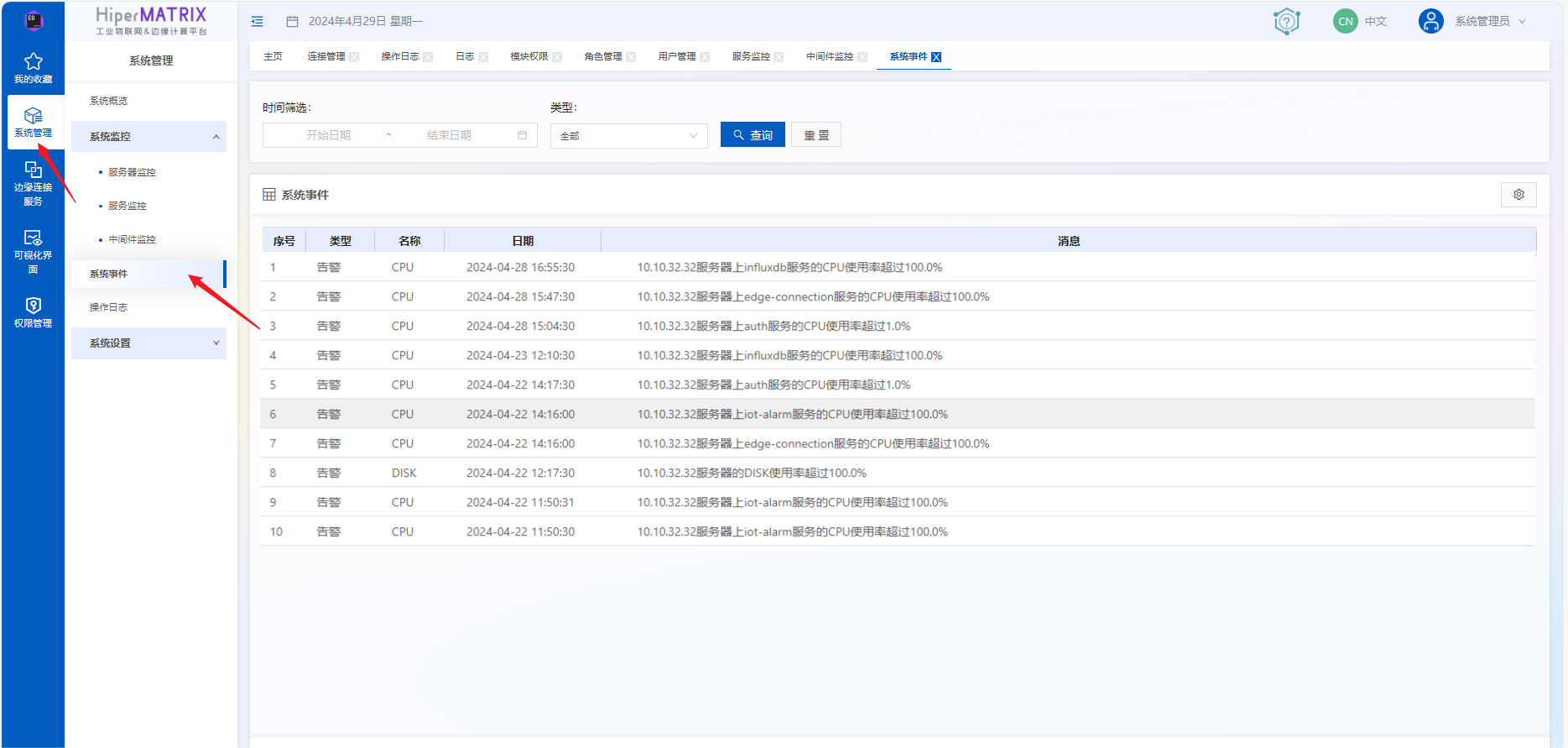Close the 服务监控 tab
Viewport: 1568px width, 748px height.
pos(779,57)
